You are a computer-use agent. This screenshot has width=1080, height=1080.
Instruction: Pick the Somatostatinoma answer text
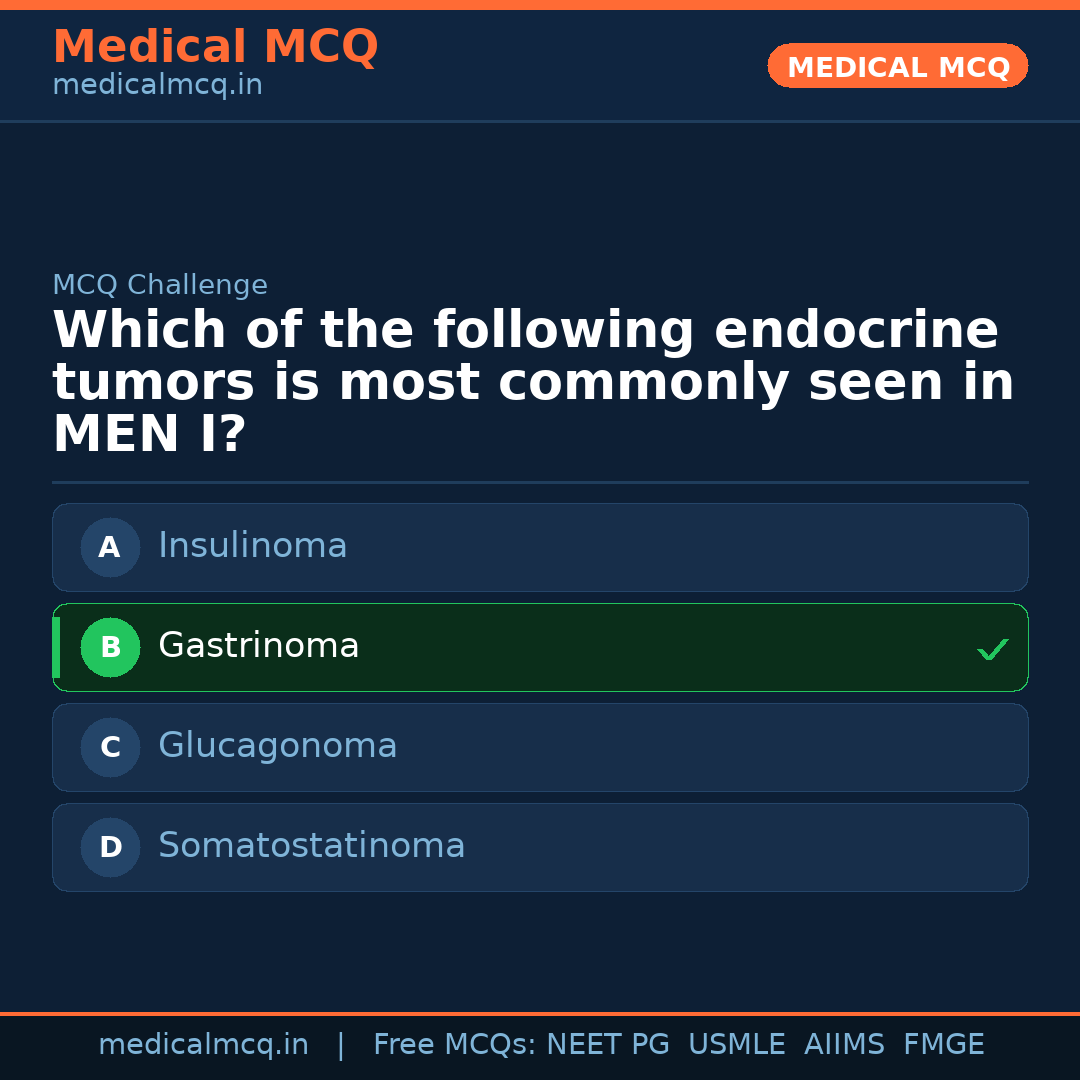(x=311, y=846)
